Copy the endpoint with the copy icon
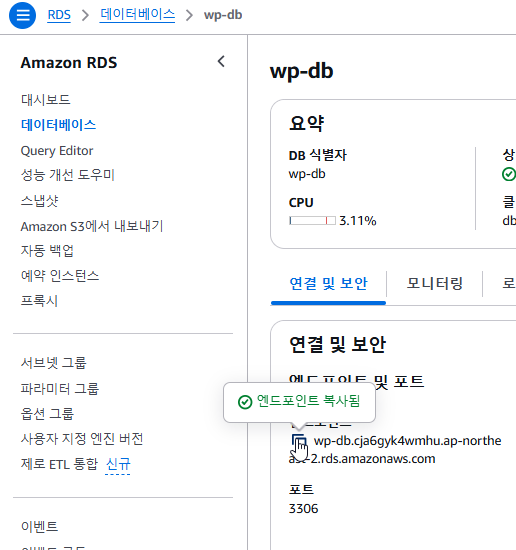 pyautogui.click(x=299, y=441)
